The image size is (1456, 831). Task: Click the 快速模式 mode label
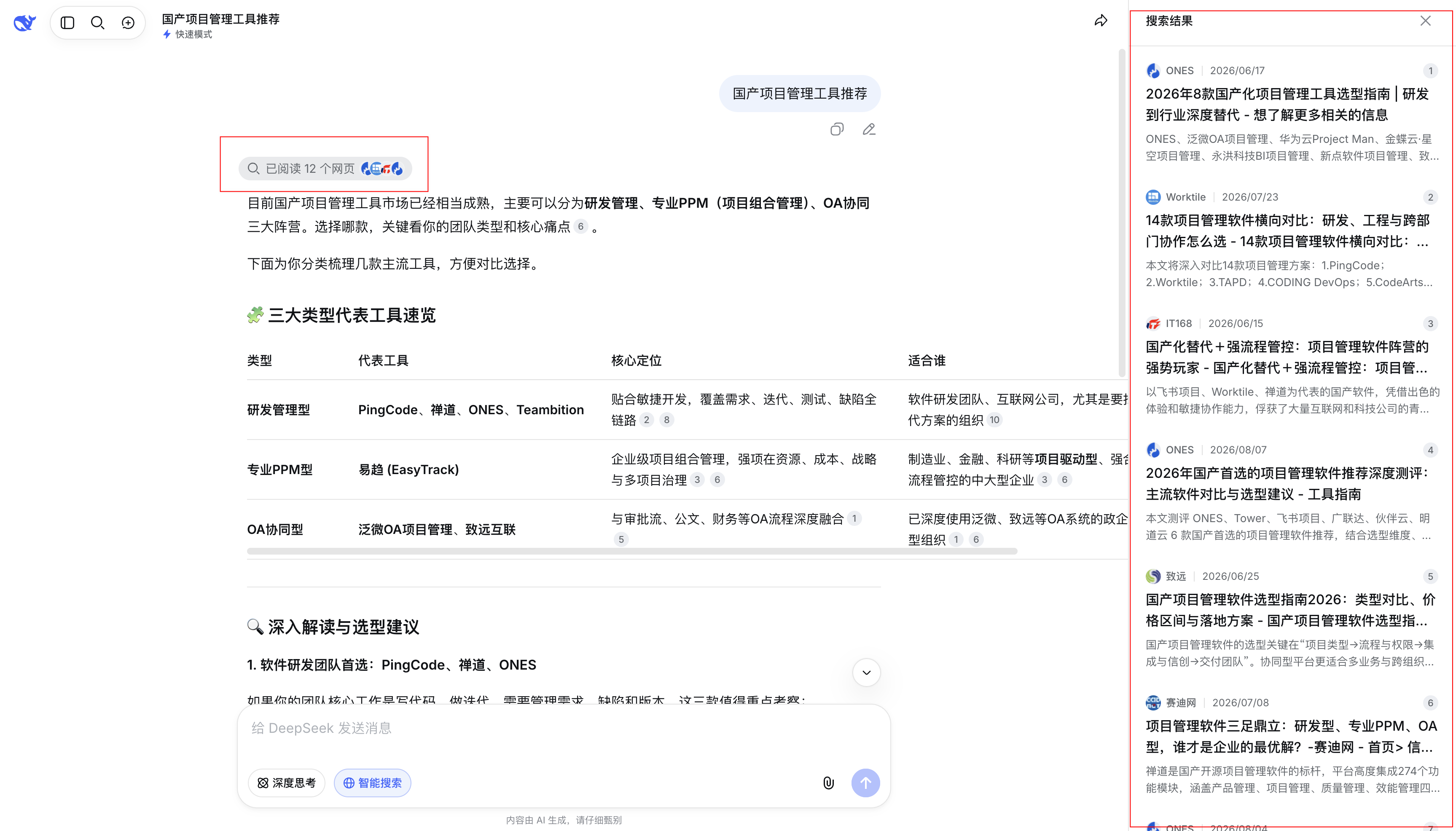[x=193, y=34]
